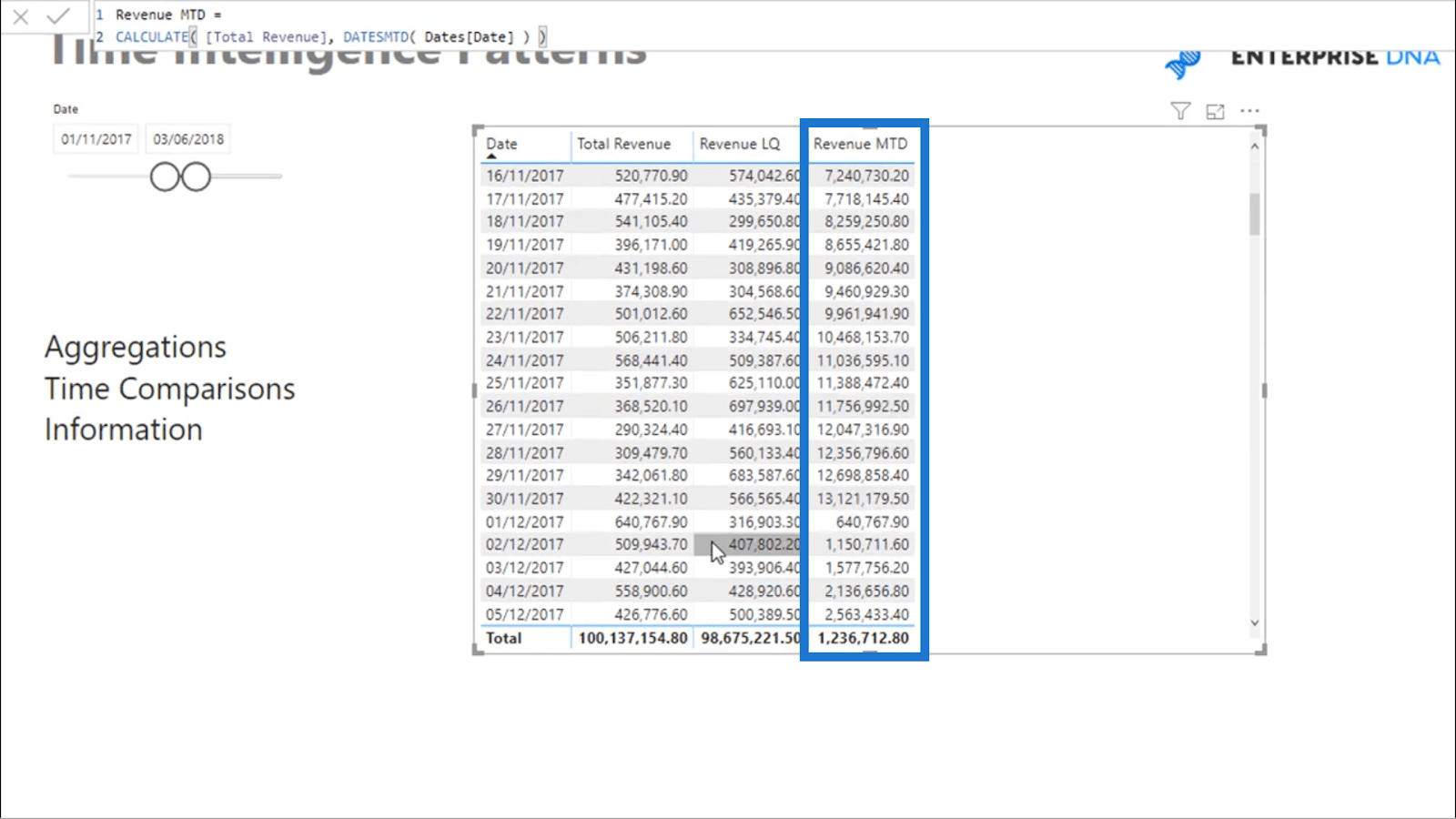Edit the end date field 03/06/2018
Screen dimensions: 1456x819
point(188,139)
